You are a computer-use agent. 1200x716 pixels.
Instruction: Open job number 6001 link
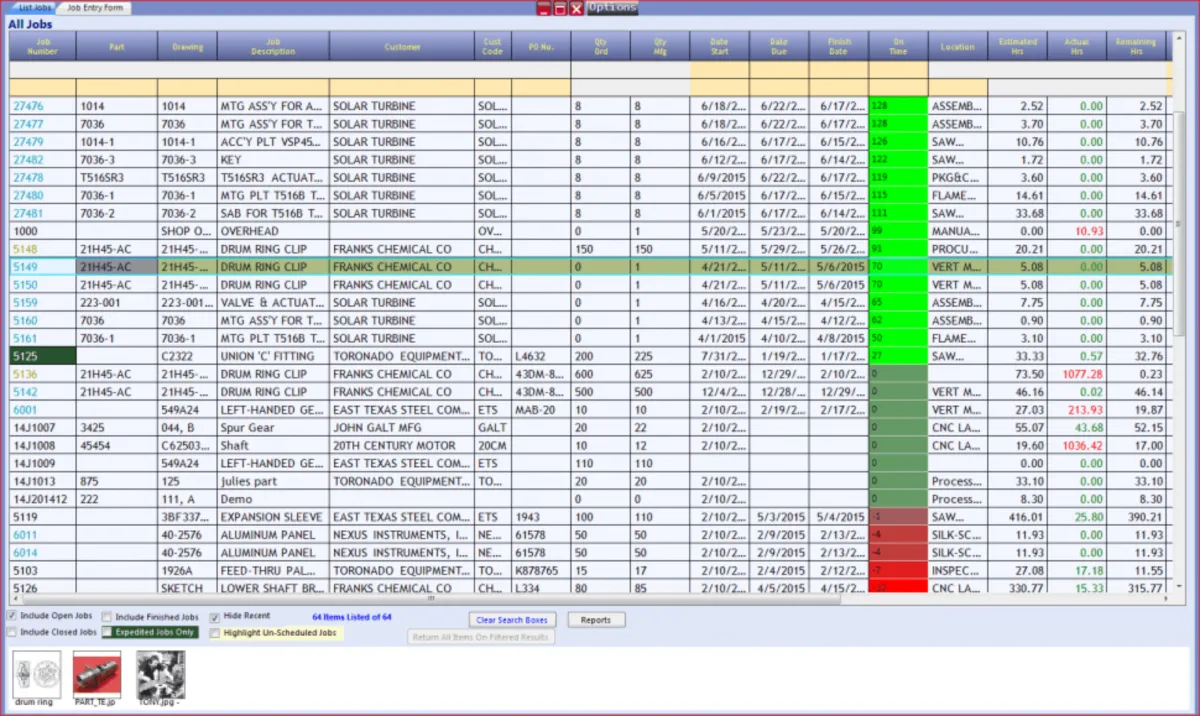25,410
